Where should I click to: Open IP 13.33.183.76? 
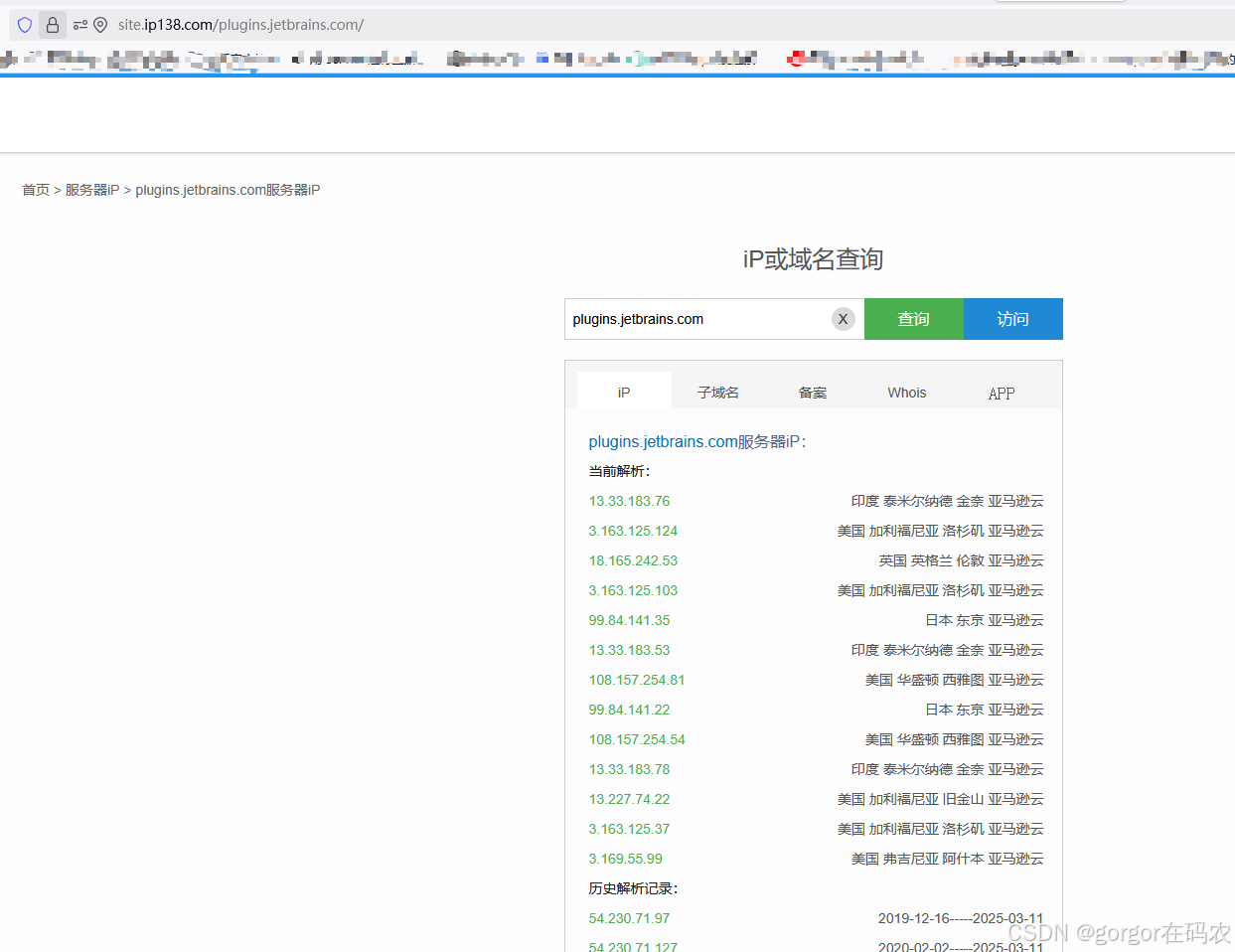pos(629,501)
